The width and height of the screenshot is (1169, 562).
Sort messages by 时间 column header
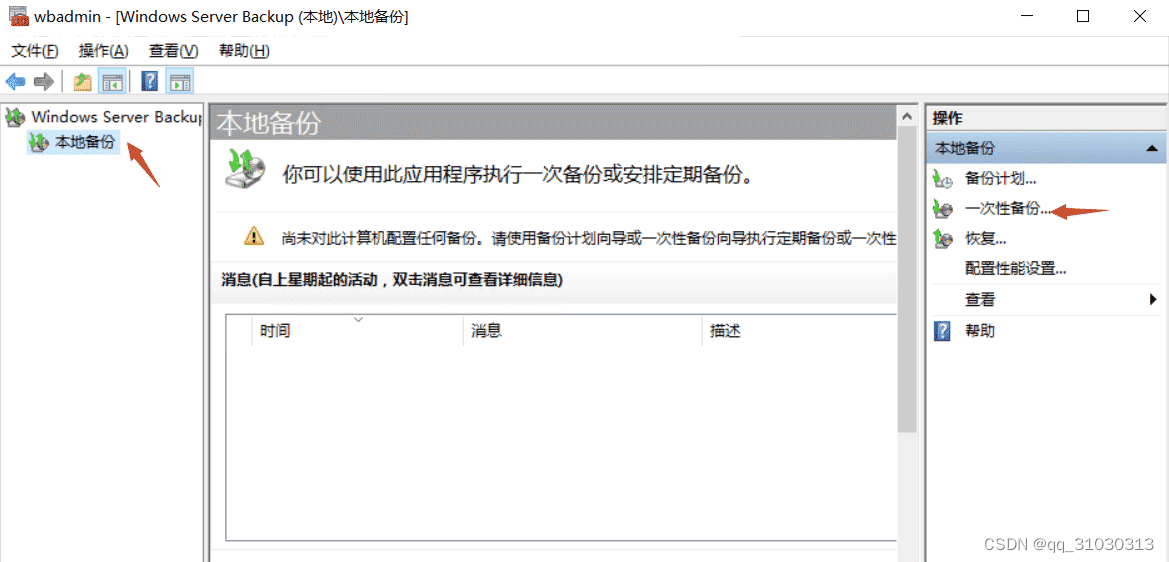coord(357,331)
